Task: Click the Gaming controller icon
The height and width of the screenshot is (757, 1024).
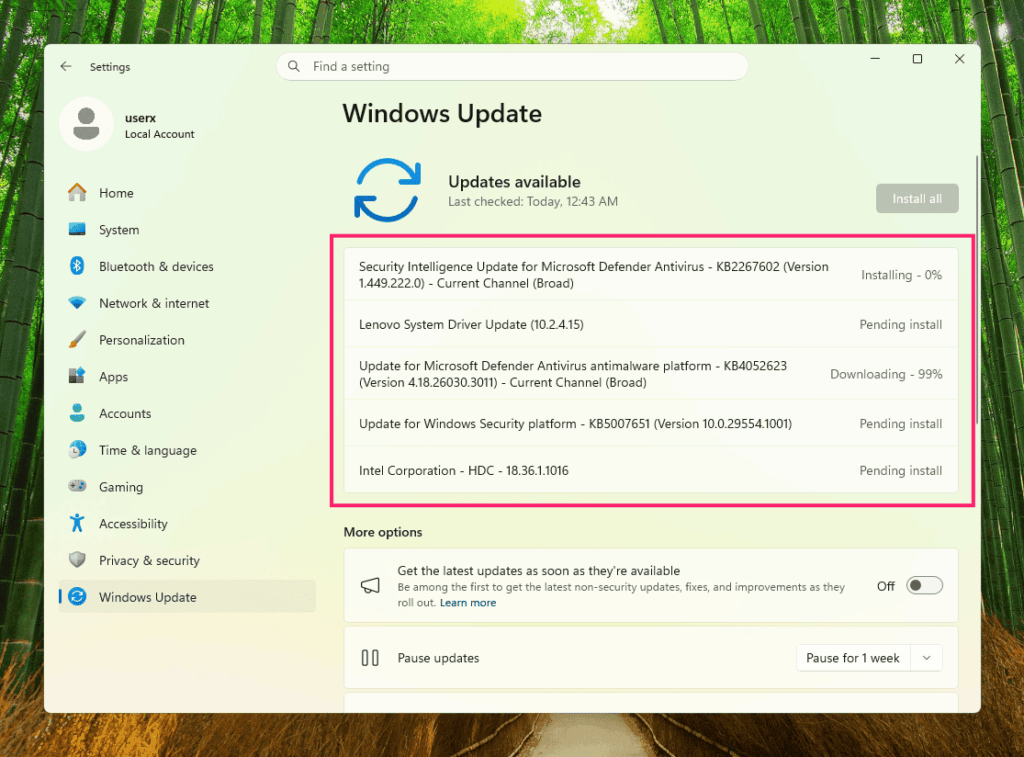Action: (77, 487)
